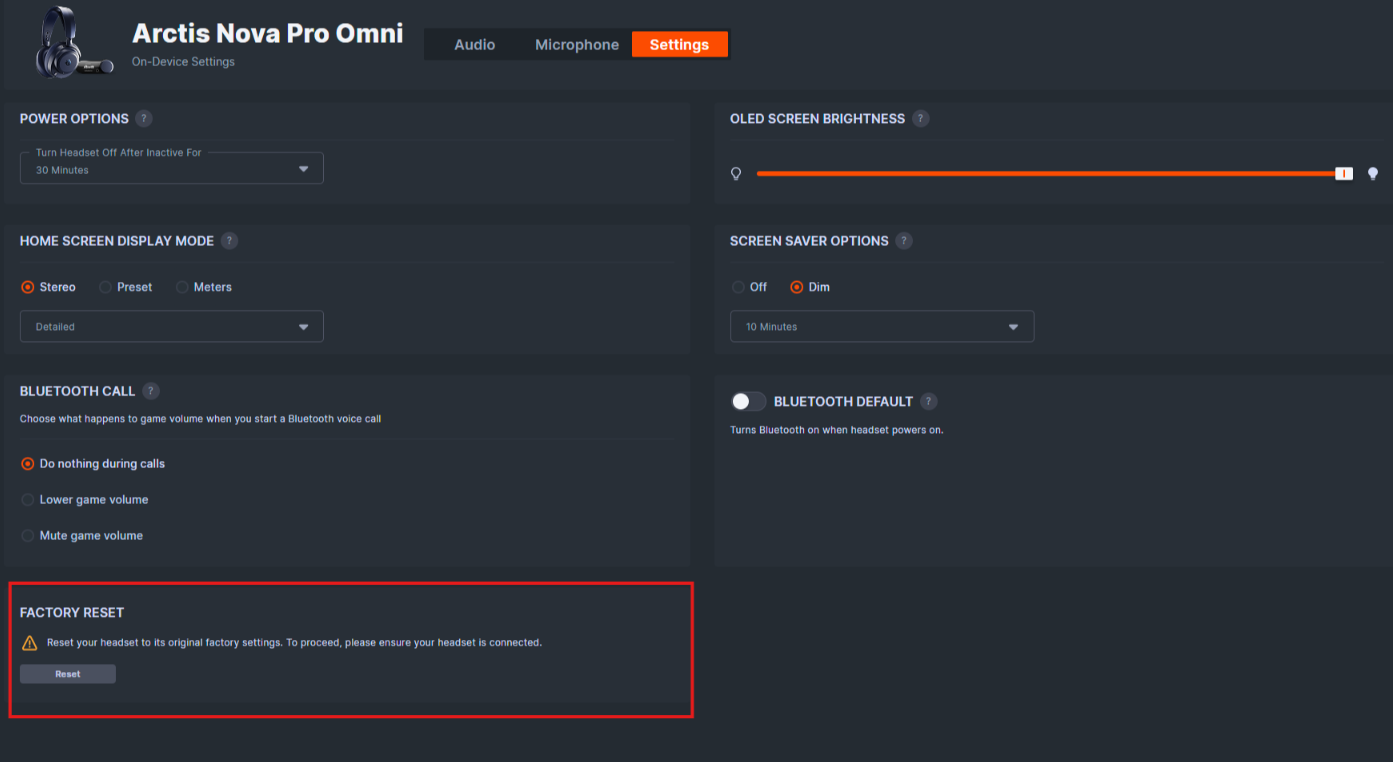Choose the Meters display mode
This screenshot has height=762, width=1393.
203,287
